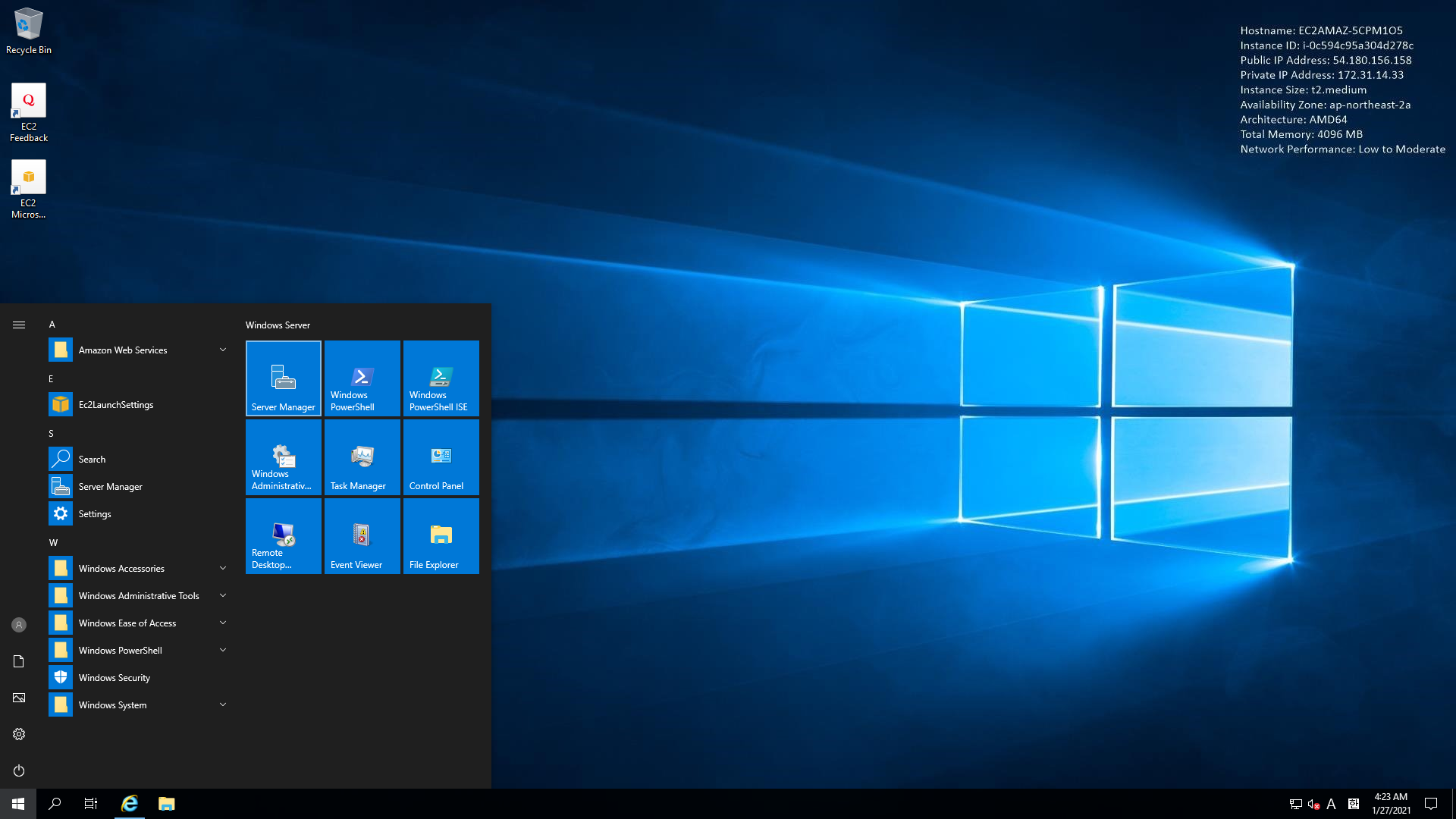
Task: Toggle the hamburger menu in Start
Action: 19,325
